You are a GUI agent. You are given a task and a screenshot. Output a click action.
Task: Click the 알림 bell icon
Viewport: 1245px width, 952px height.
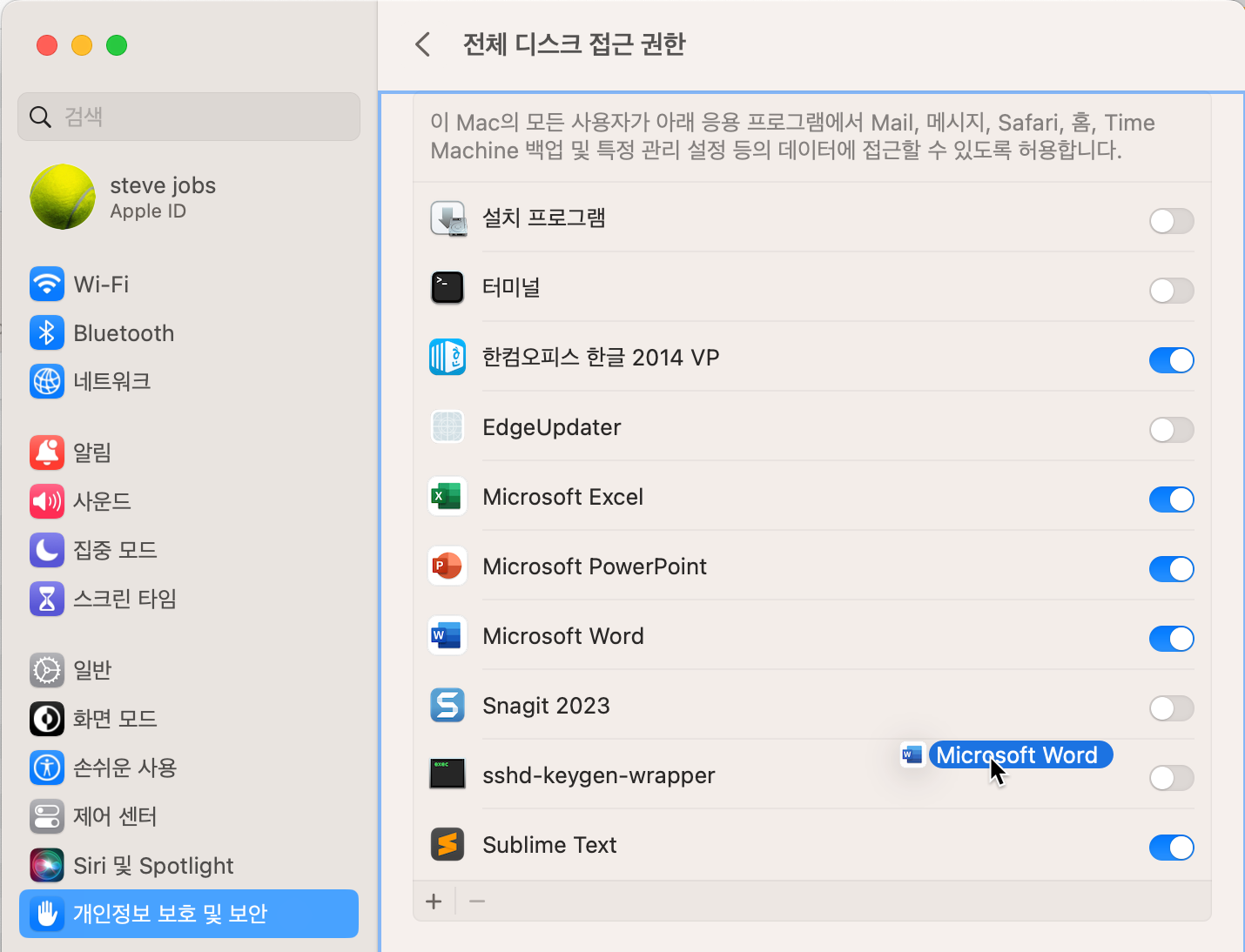[47, 453]
